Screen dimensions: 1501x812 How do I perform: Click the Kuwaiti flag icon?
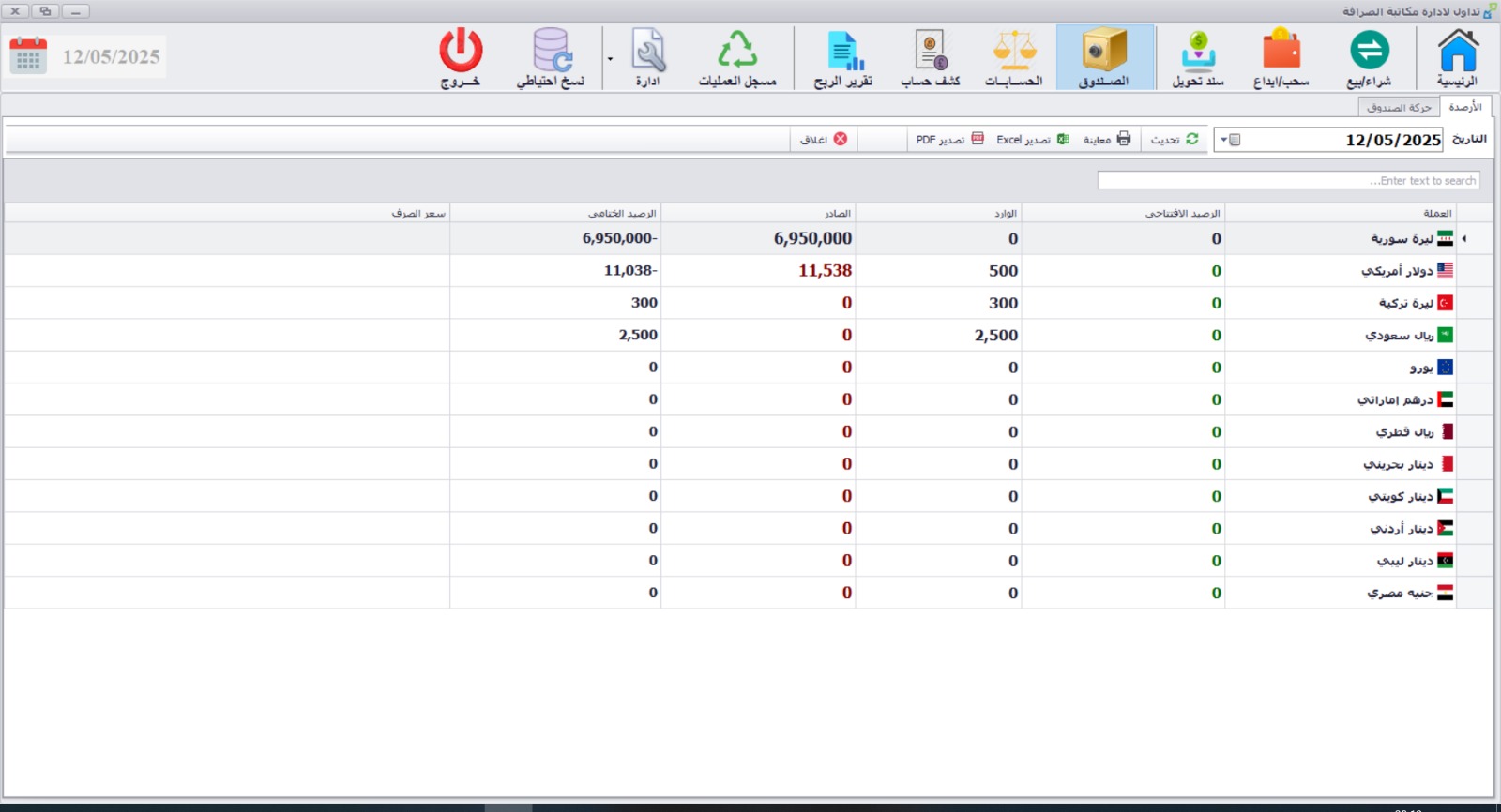(x=1445, y=496)
